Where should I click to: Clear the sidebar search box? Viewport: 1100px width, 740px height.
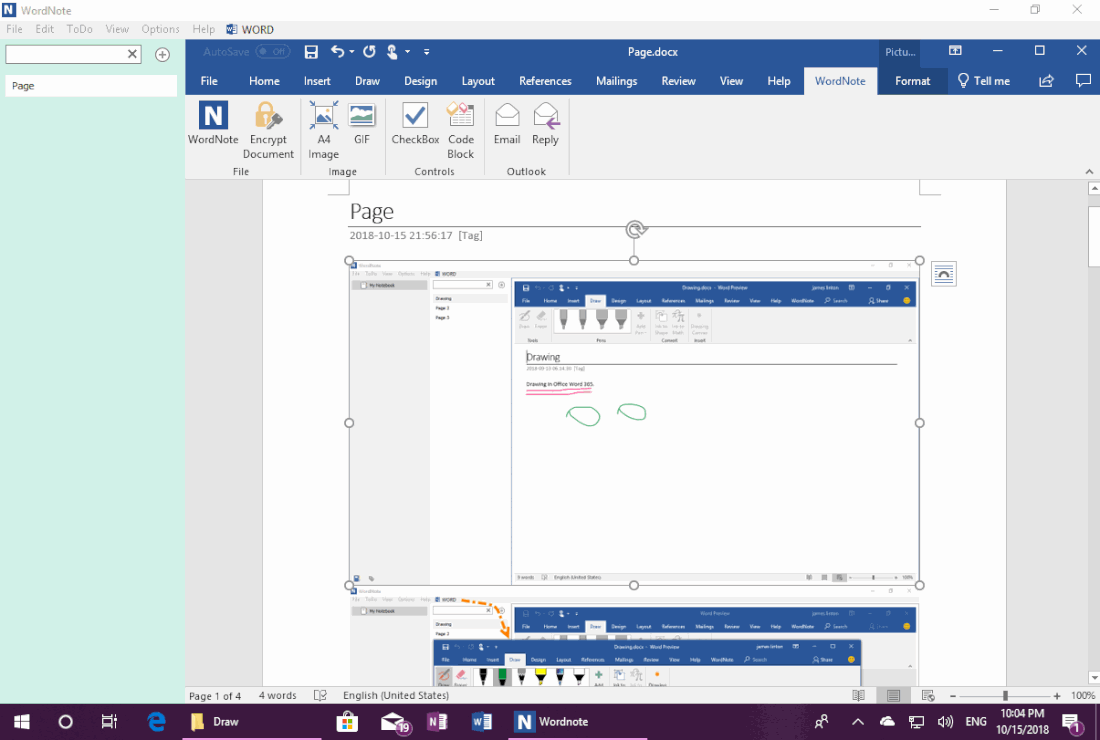point(132,54)
